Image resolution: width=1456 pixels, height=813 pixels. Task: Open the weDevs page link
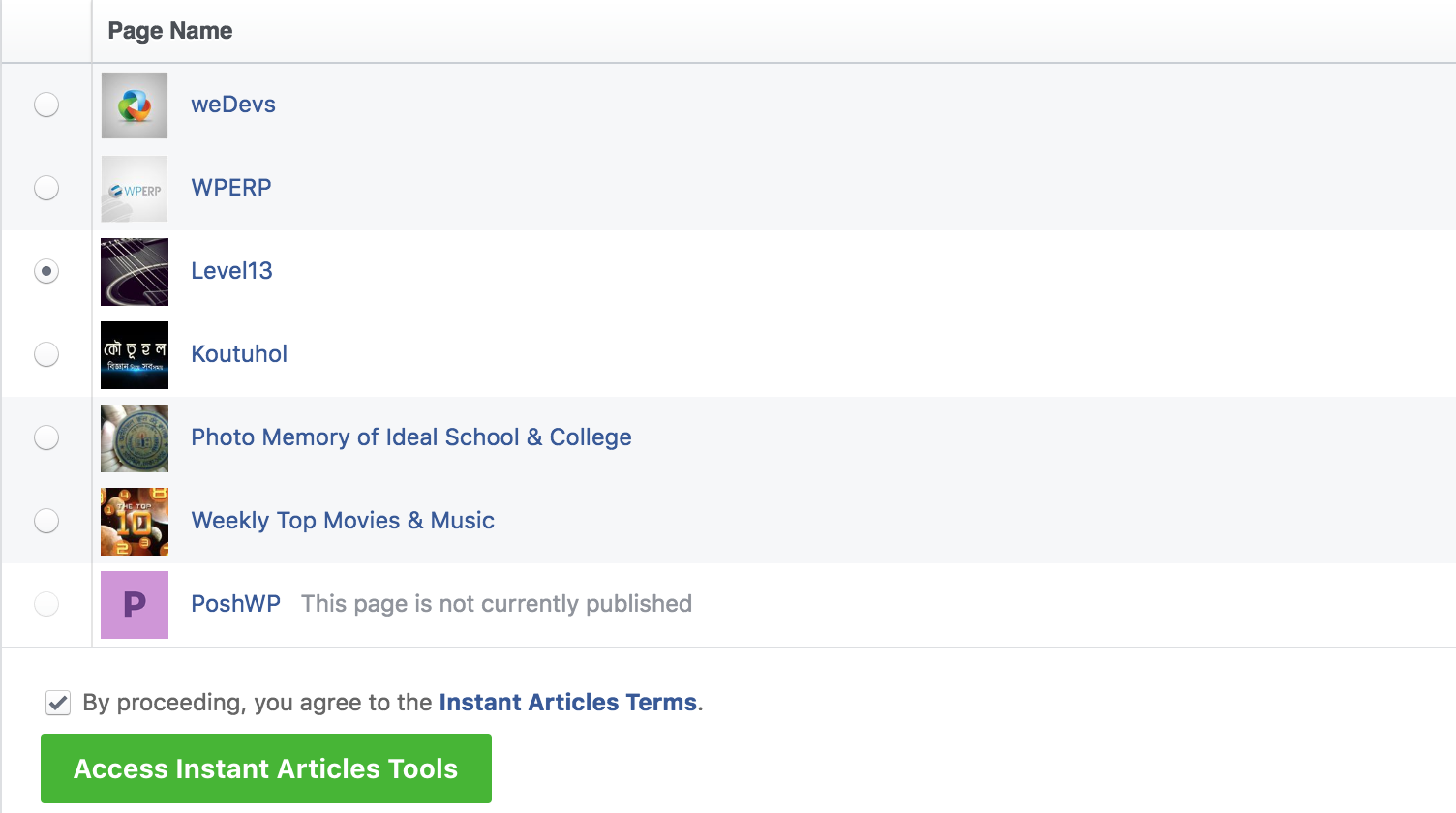[233, 105]
